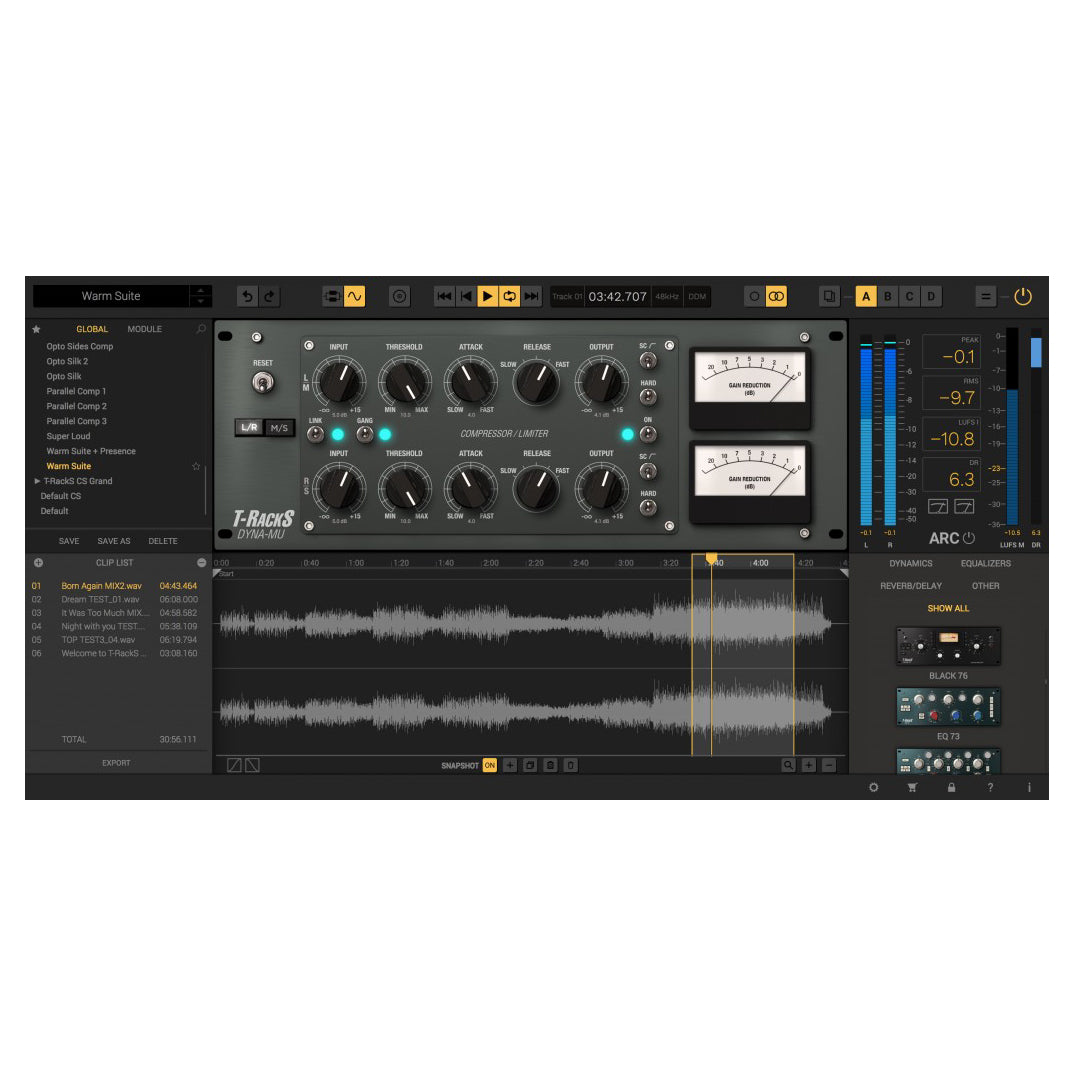This screenshot has height=1076, width=1076.
Task: Select comparison slot C
Action: point(909,296)
